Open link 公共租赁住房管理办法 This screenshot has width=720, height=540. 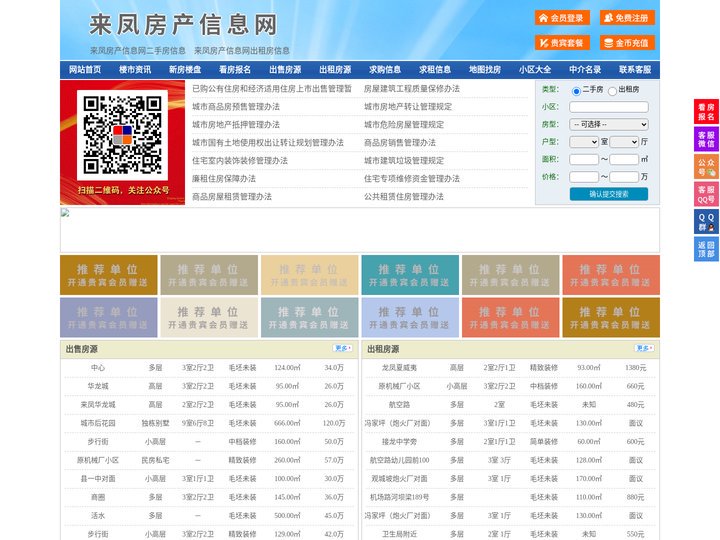click(x=404, y=197)
